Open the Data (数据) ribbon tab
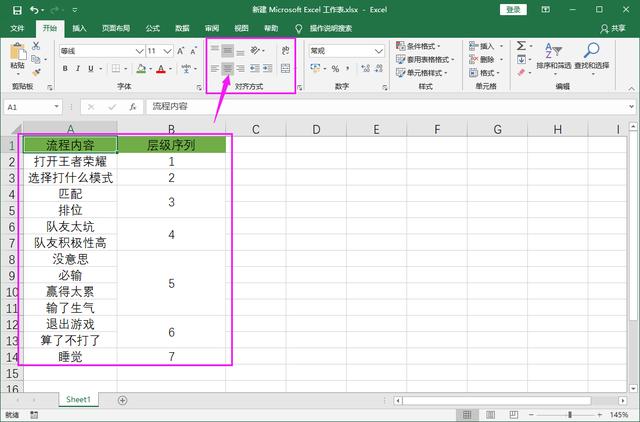The image size is (640, 422). (x=182, y=28)
